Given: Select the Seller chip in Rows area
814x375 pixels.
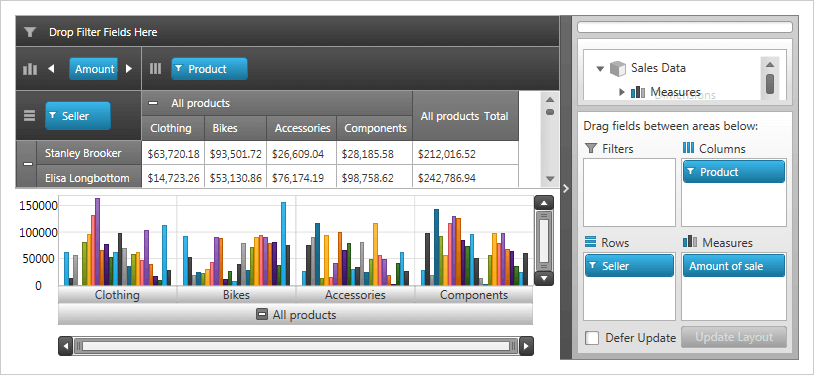Looking at the screenshot, I should 629,266.
